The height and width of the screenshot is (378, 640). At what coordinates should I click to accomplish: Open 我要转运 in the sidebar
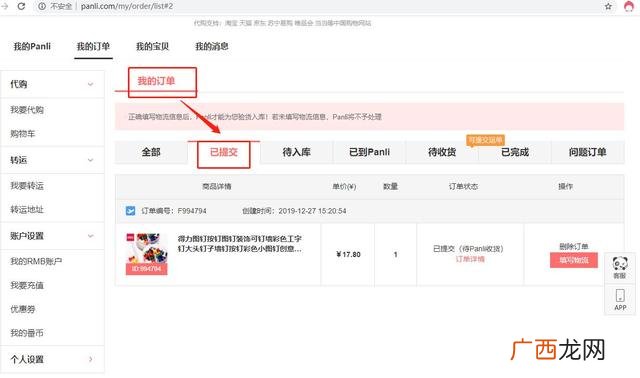point(27,186)
